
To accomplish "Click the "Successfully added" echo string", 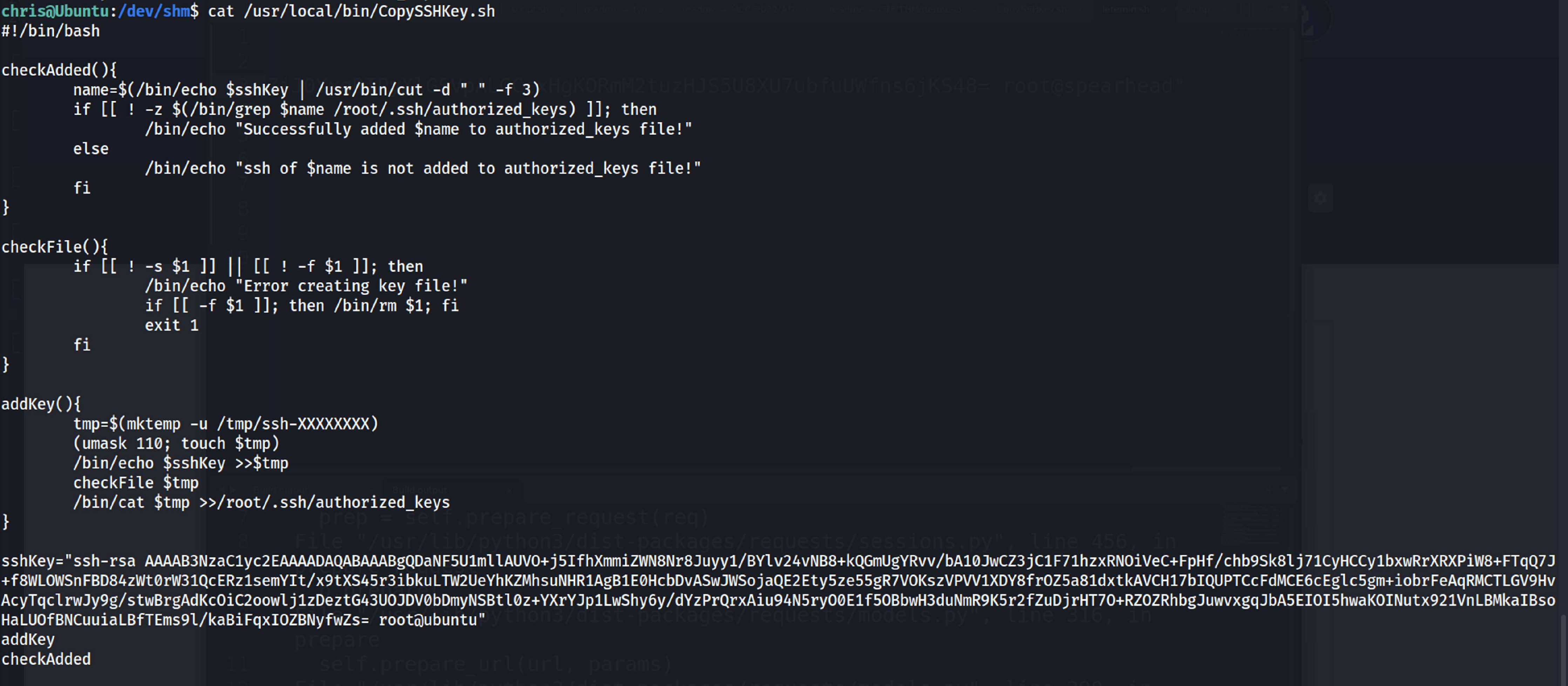I will pyautogui.click(x=463, y=129).
